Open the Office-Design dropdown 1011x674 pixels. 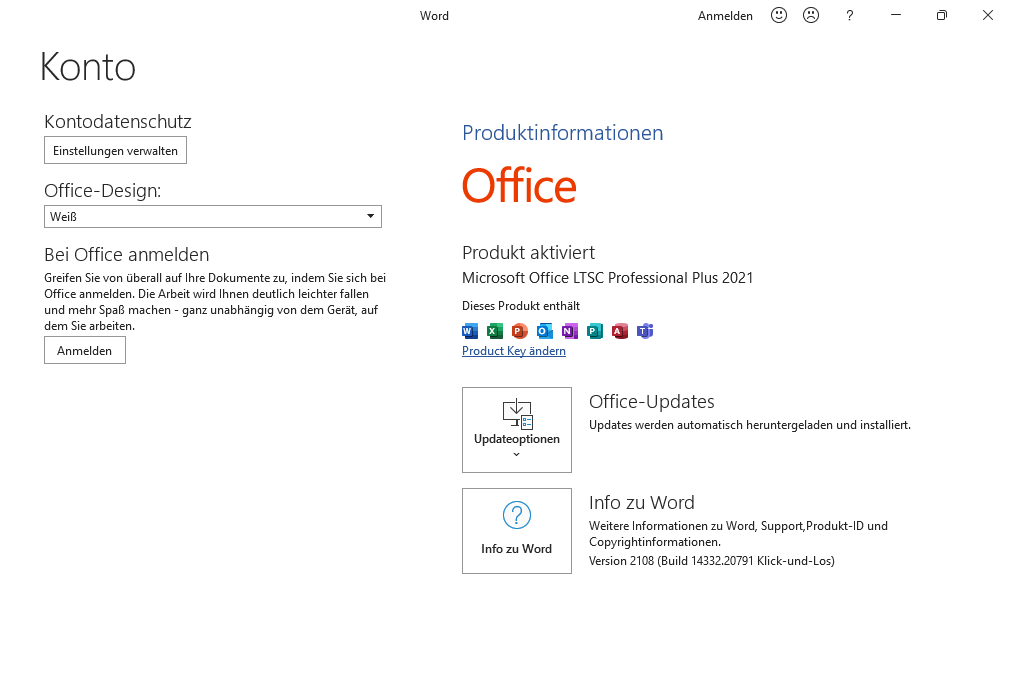(x=213, y=216)
